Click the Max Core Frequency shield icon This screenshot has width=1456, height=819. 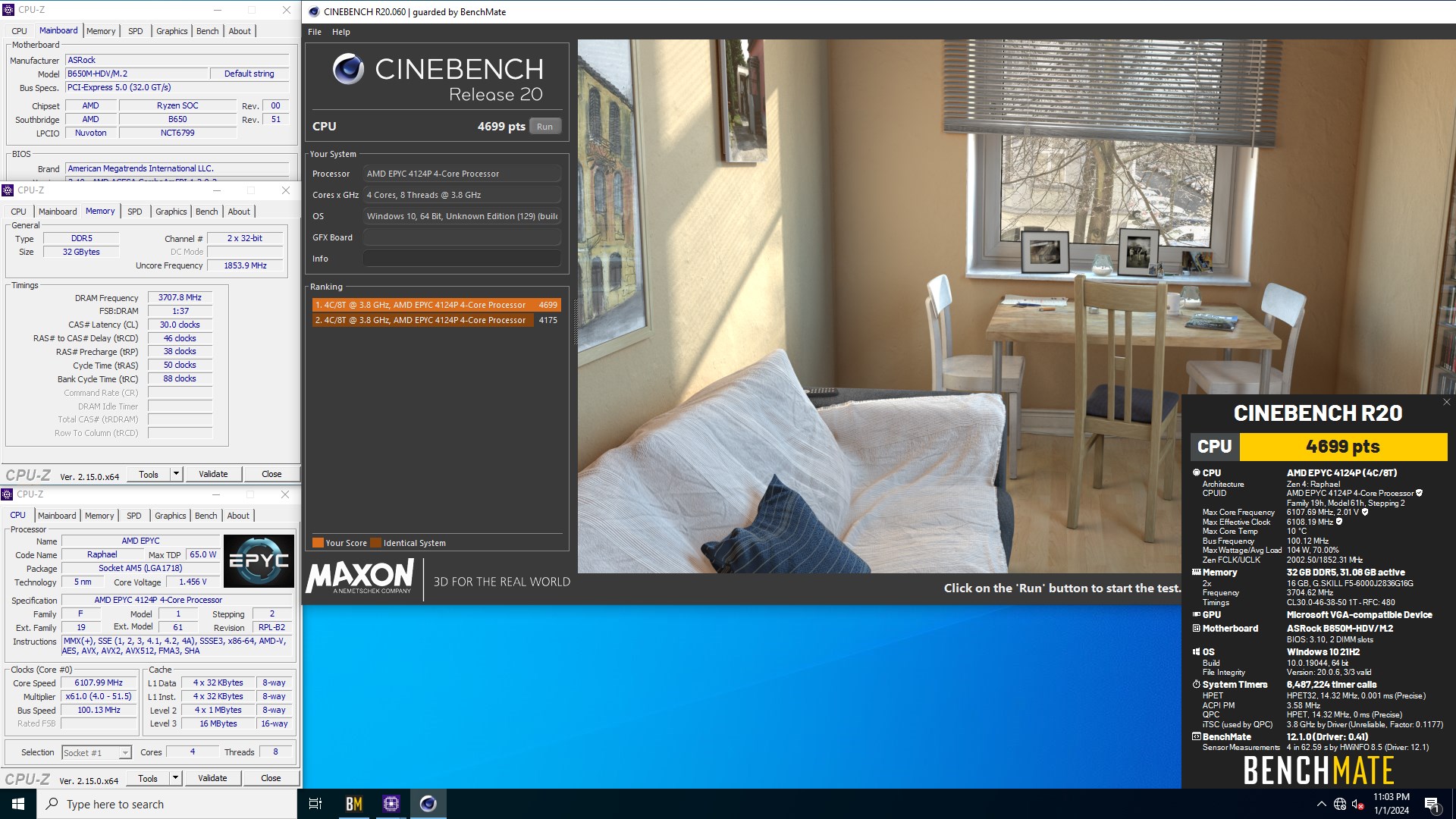[1365, 512]
